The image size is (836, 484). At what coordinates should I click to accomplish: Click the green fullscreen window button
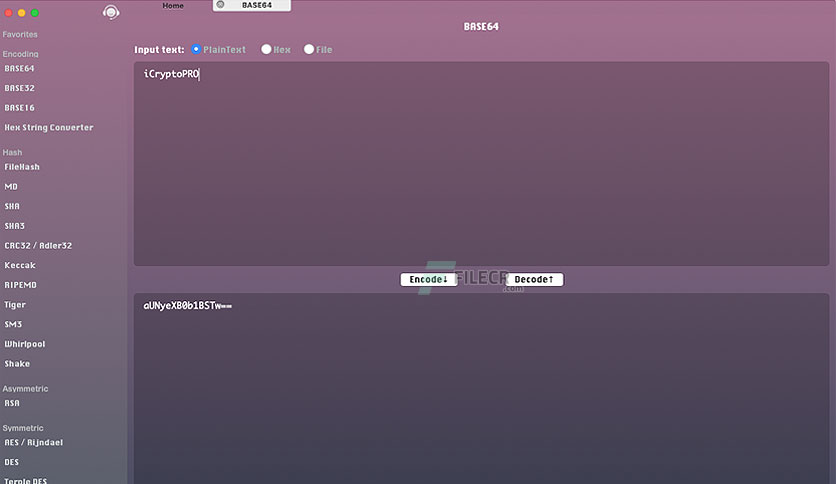[35, 13]
